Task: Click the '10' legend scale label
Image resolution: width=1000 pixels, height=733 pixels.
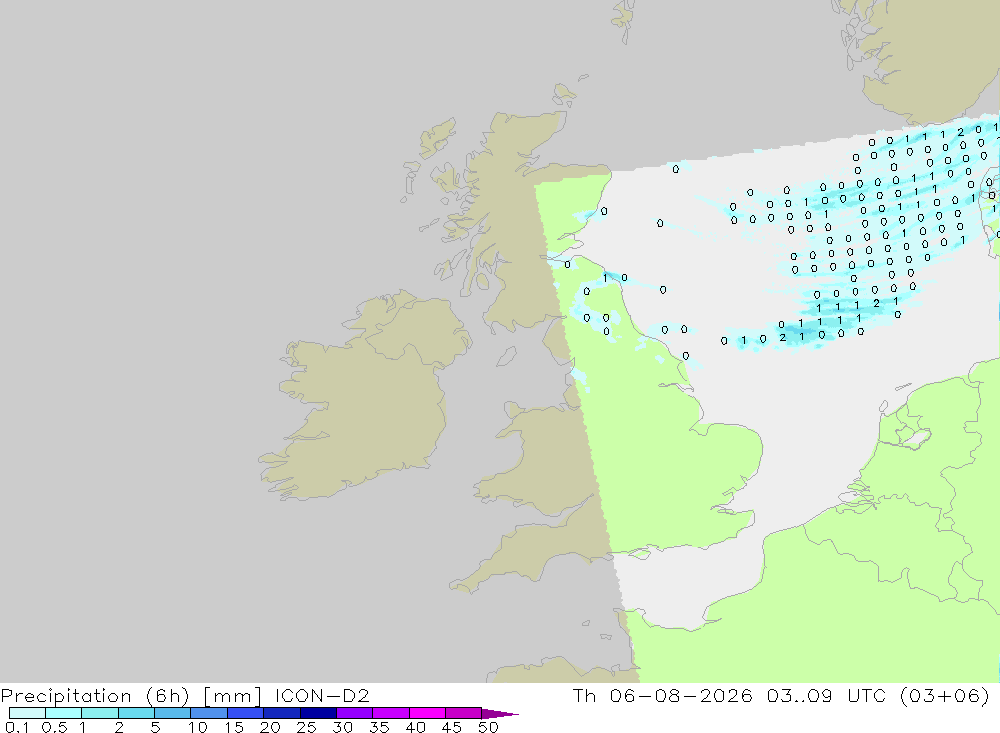Action: (x=198, y=727)
